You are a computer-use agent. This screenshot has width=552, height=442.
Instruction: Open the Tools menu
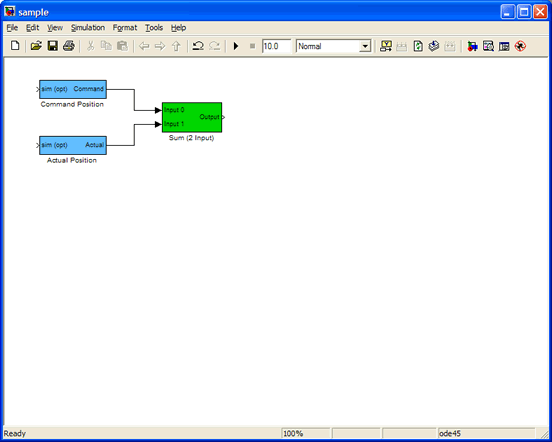pos(154,28)
